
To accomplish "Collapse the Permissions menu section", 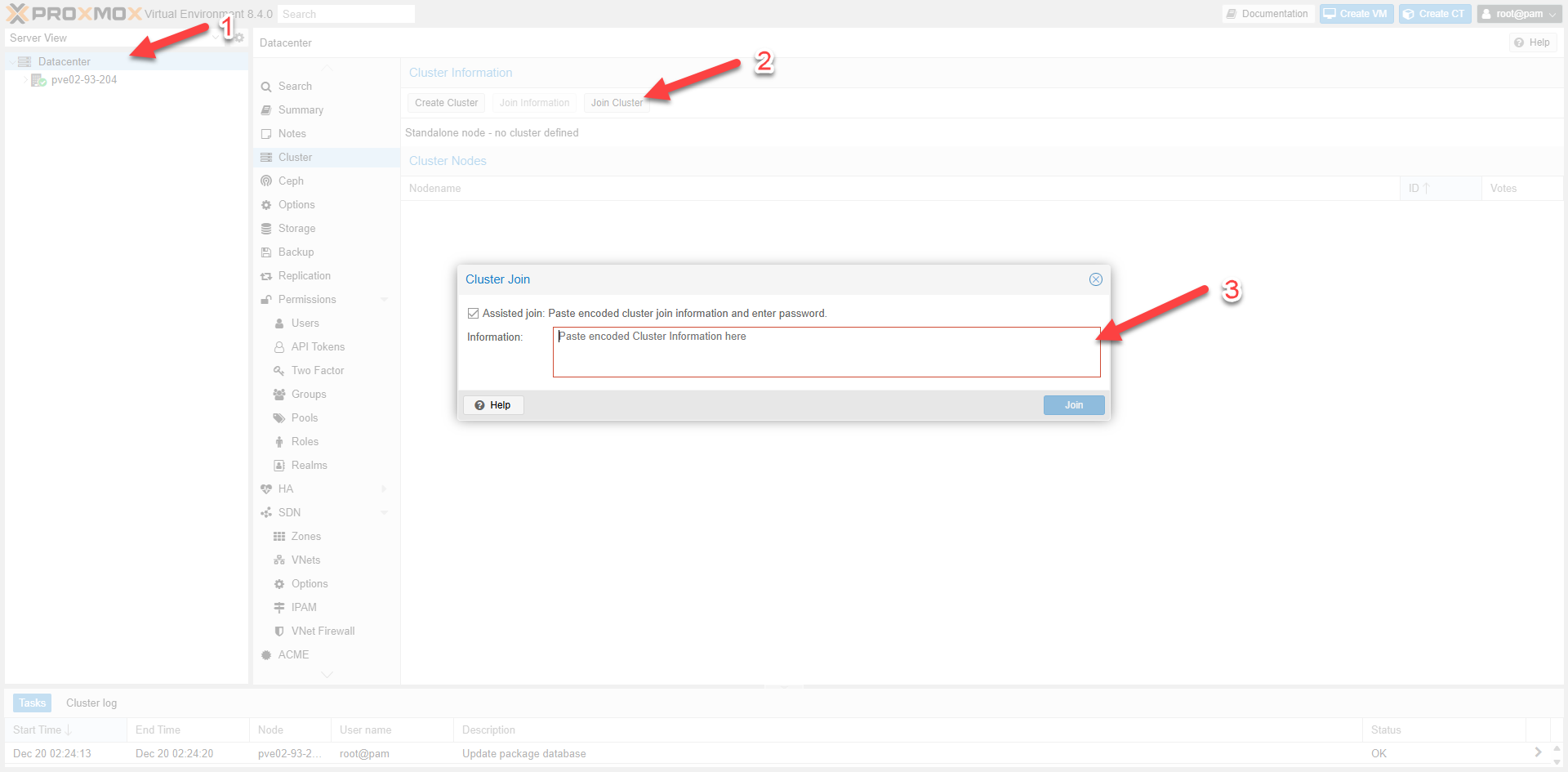I will pos(384,300).
